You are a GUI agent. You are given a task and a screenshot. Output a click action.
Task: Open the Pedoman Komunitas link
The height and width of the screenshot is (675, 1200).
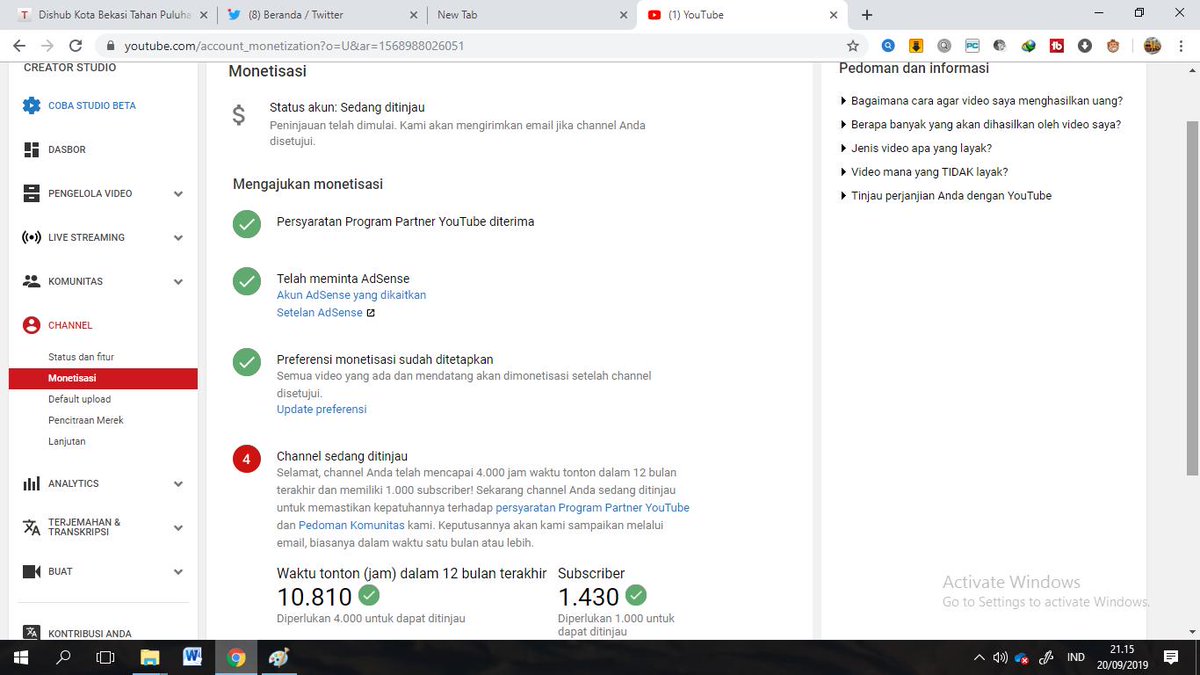351,525
